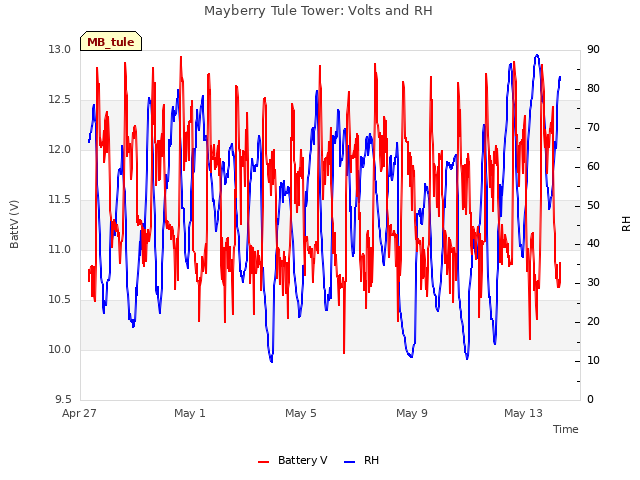
Task: Click the MB_tule annotation label
Action: coord(111,41)
